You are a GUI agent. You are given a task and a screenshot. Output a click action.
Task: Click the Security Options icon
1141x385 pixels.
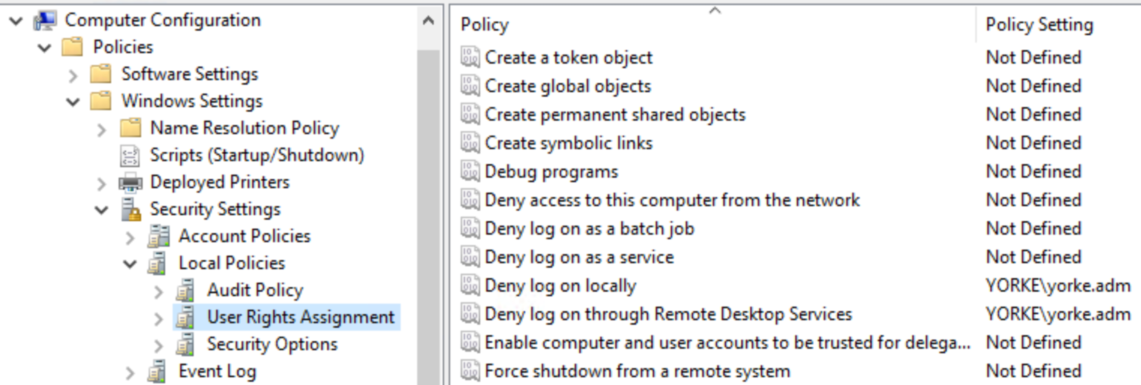pos(186,344)
